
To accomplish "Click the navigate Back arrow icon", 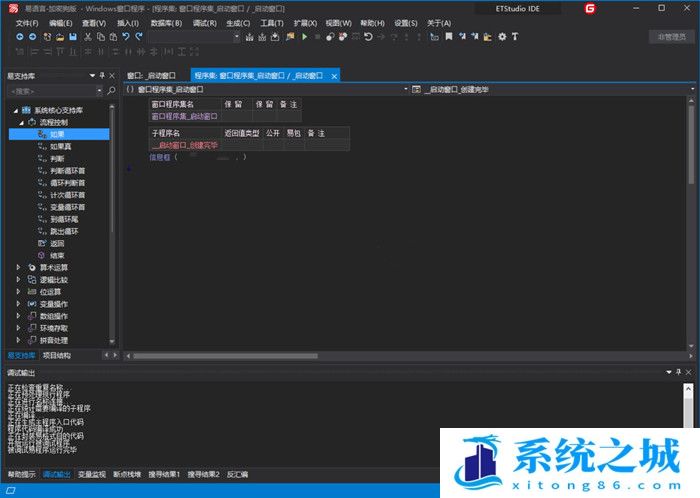I will coord(20,37).
